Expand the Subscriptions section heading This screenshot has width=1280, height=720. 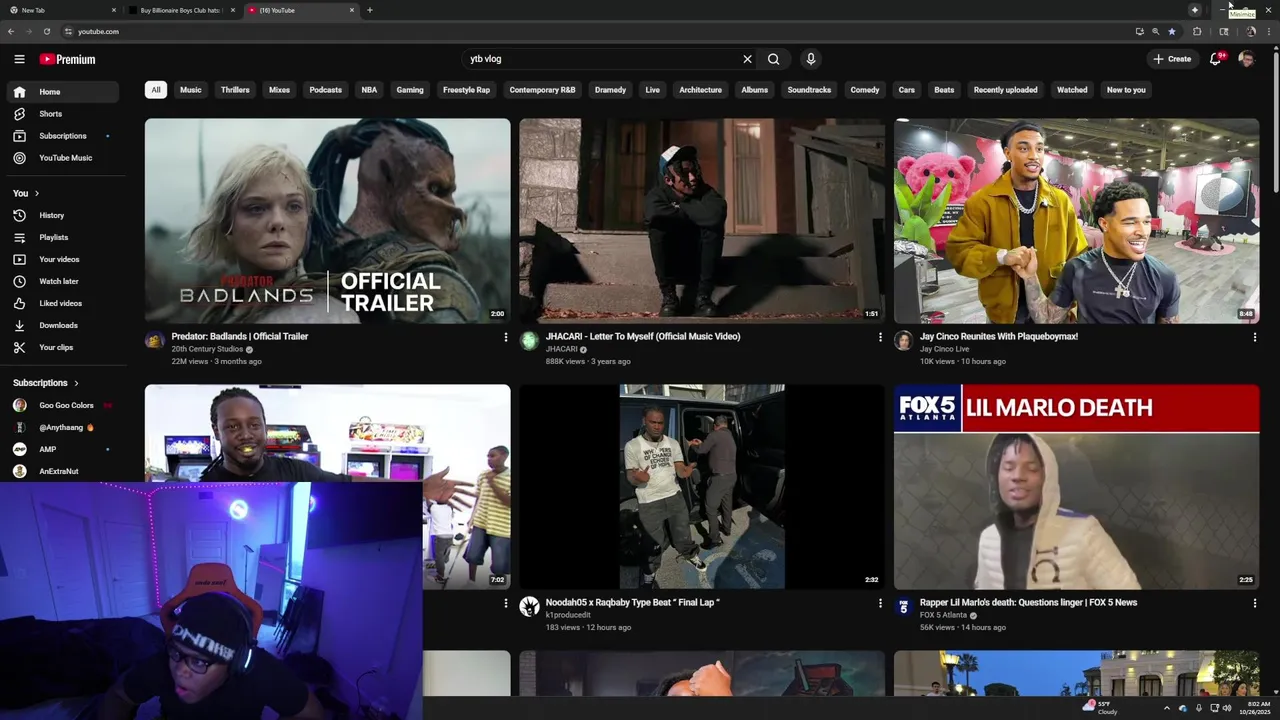[x=46, y=383]
